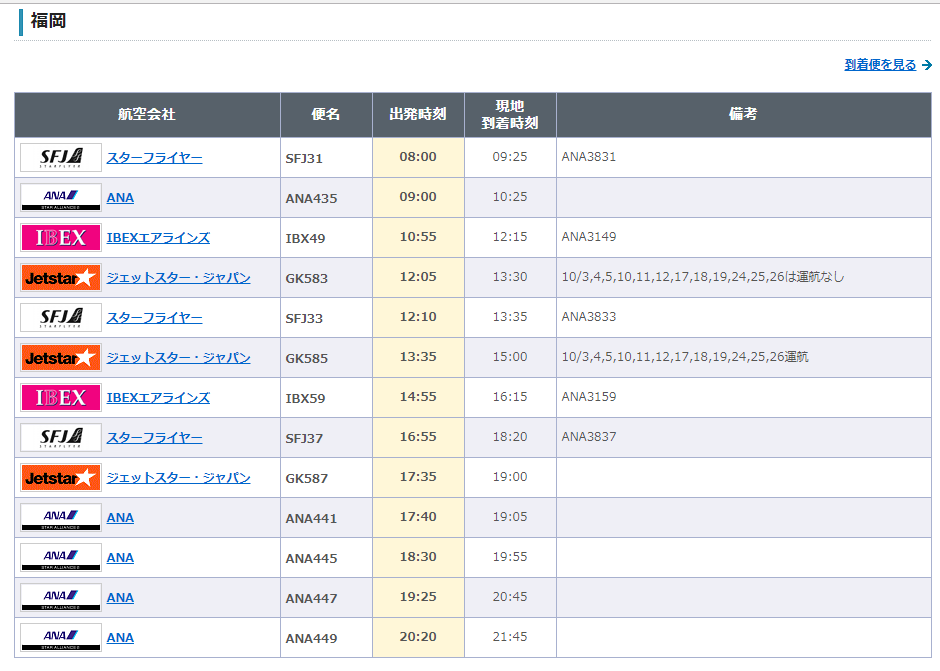Open スターフライヤー link for flight SFJ33
940x671 pixels.
[155, 318]
